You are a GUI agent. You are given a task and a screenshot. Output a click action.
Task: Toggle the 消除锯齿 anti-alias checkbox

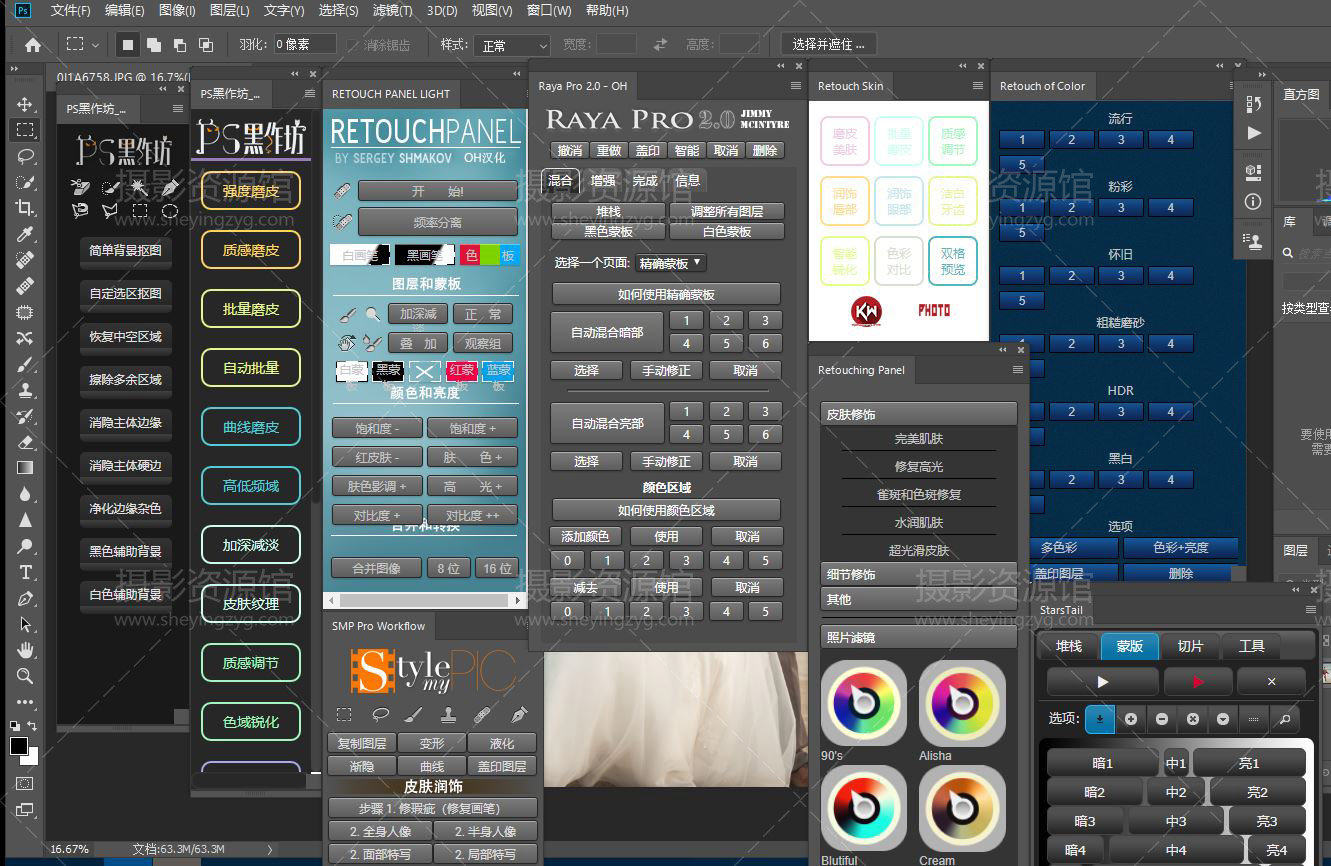[x=353, y=45]
